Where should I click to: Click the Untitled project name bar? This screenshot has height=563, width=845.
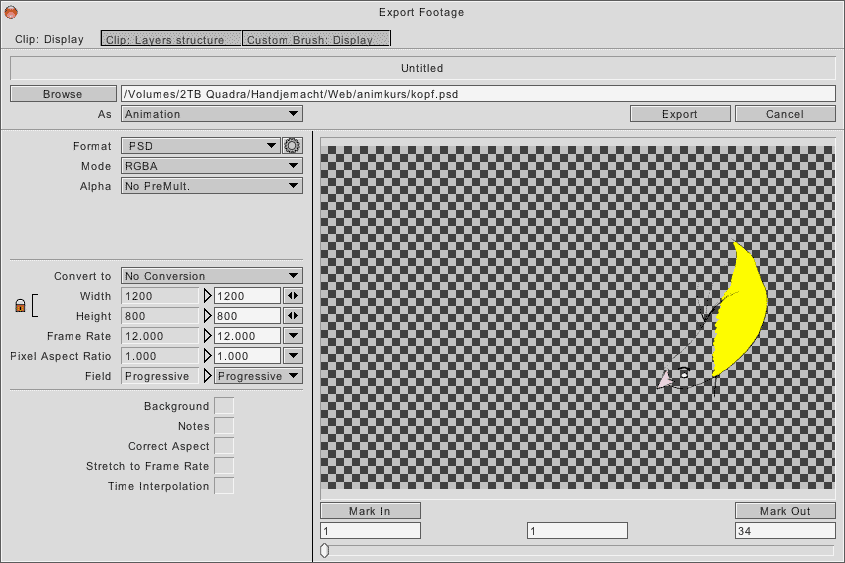[422, 68]
